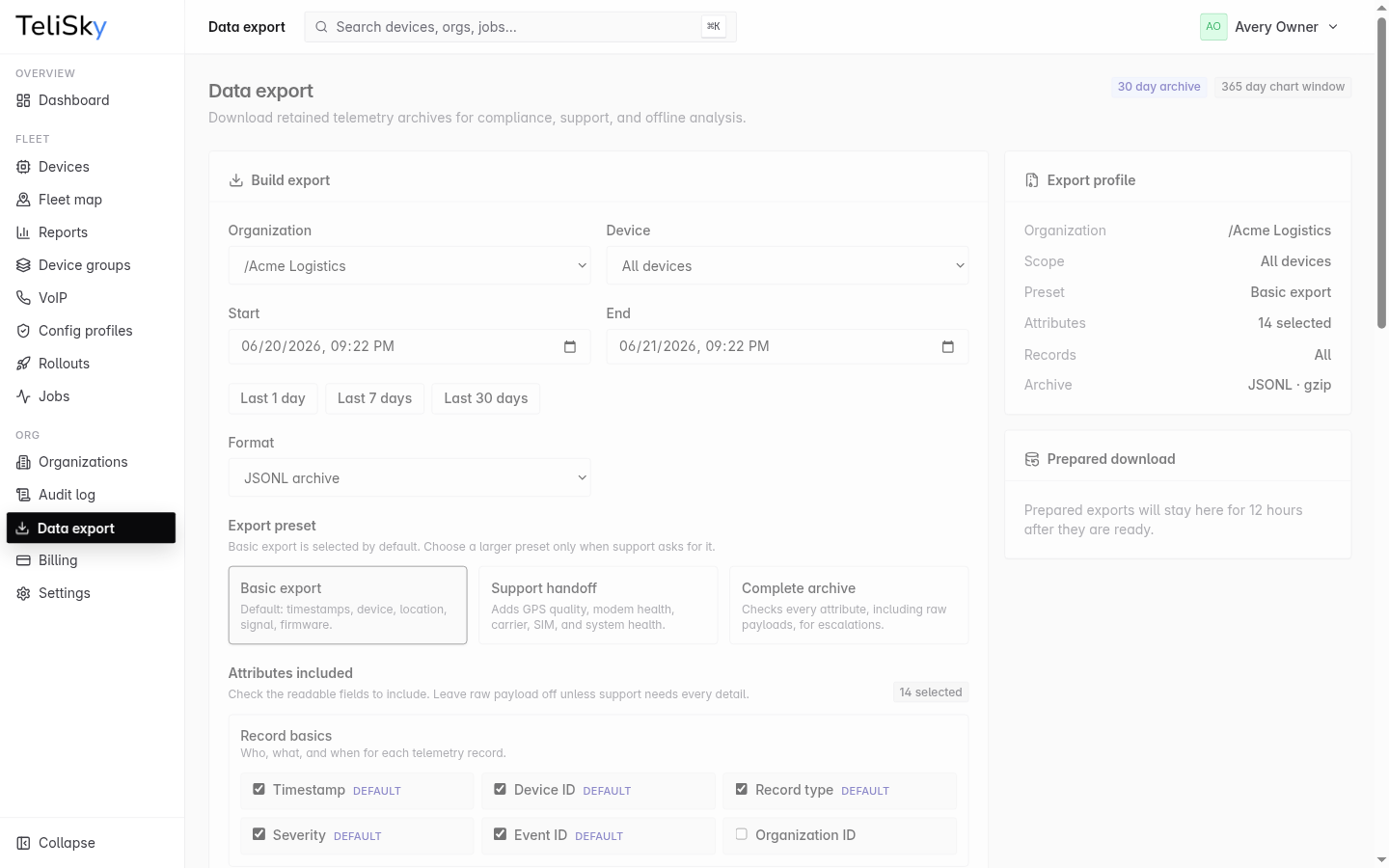Click the Build export download icon
This screenshot has width=1389, height=868.
[x=235, y=180]
